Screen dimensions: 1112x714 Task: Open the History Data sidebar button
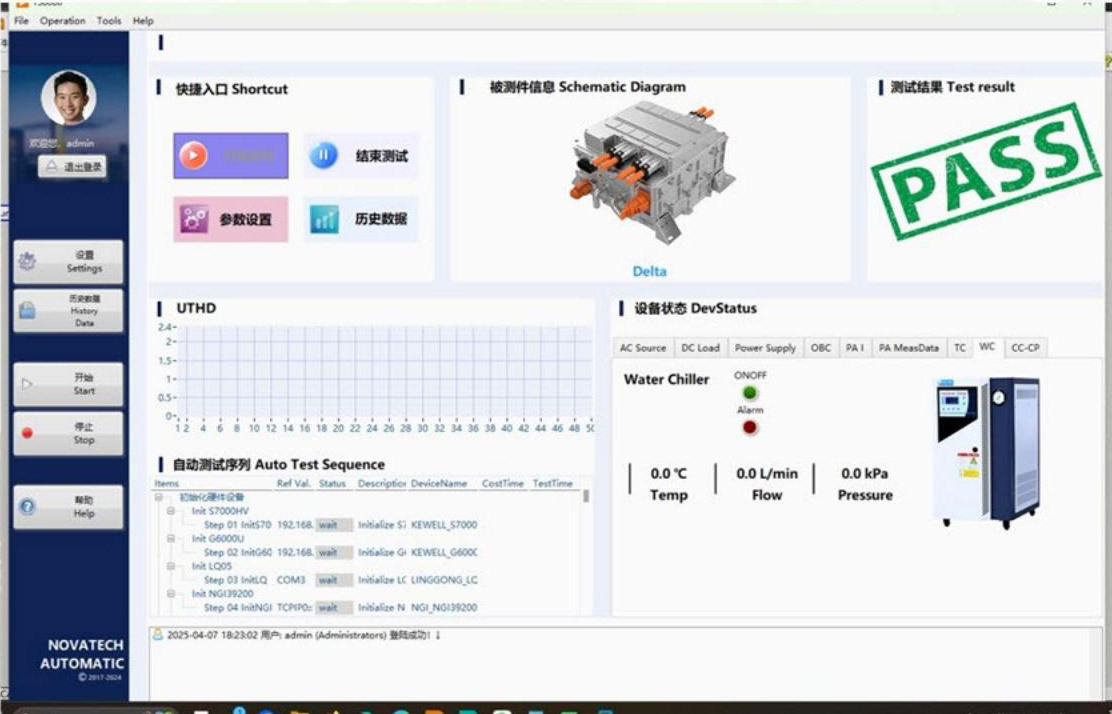click(x=68, y=311)
